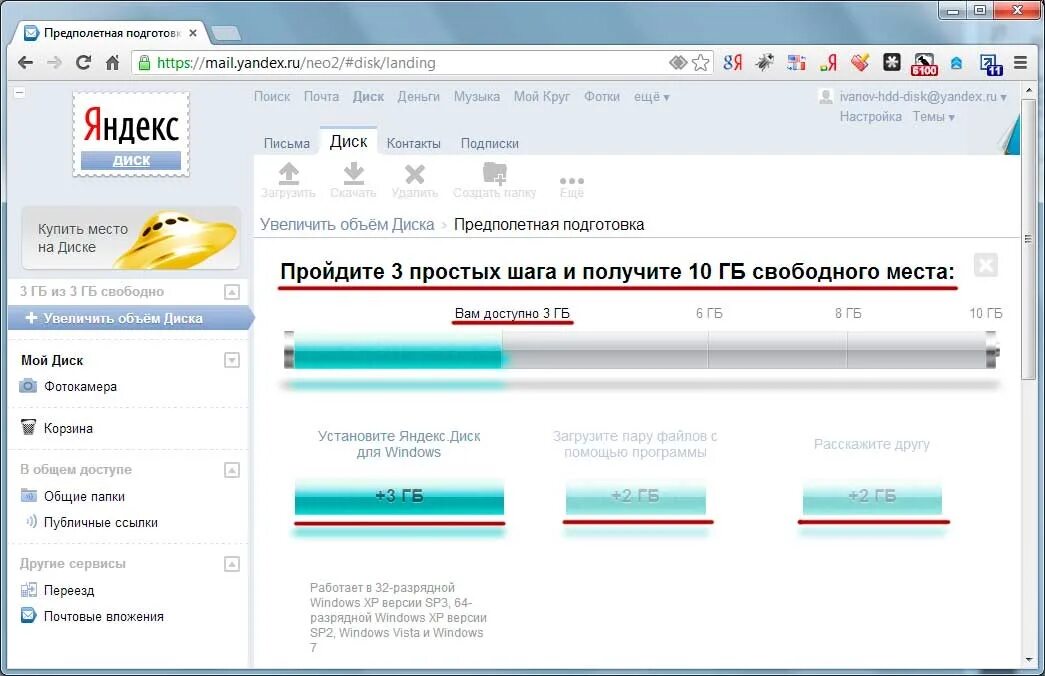
Task: Close the browser tab
Action: click(193, 33)
